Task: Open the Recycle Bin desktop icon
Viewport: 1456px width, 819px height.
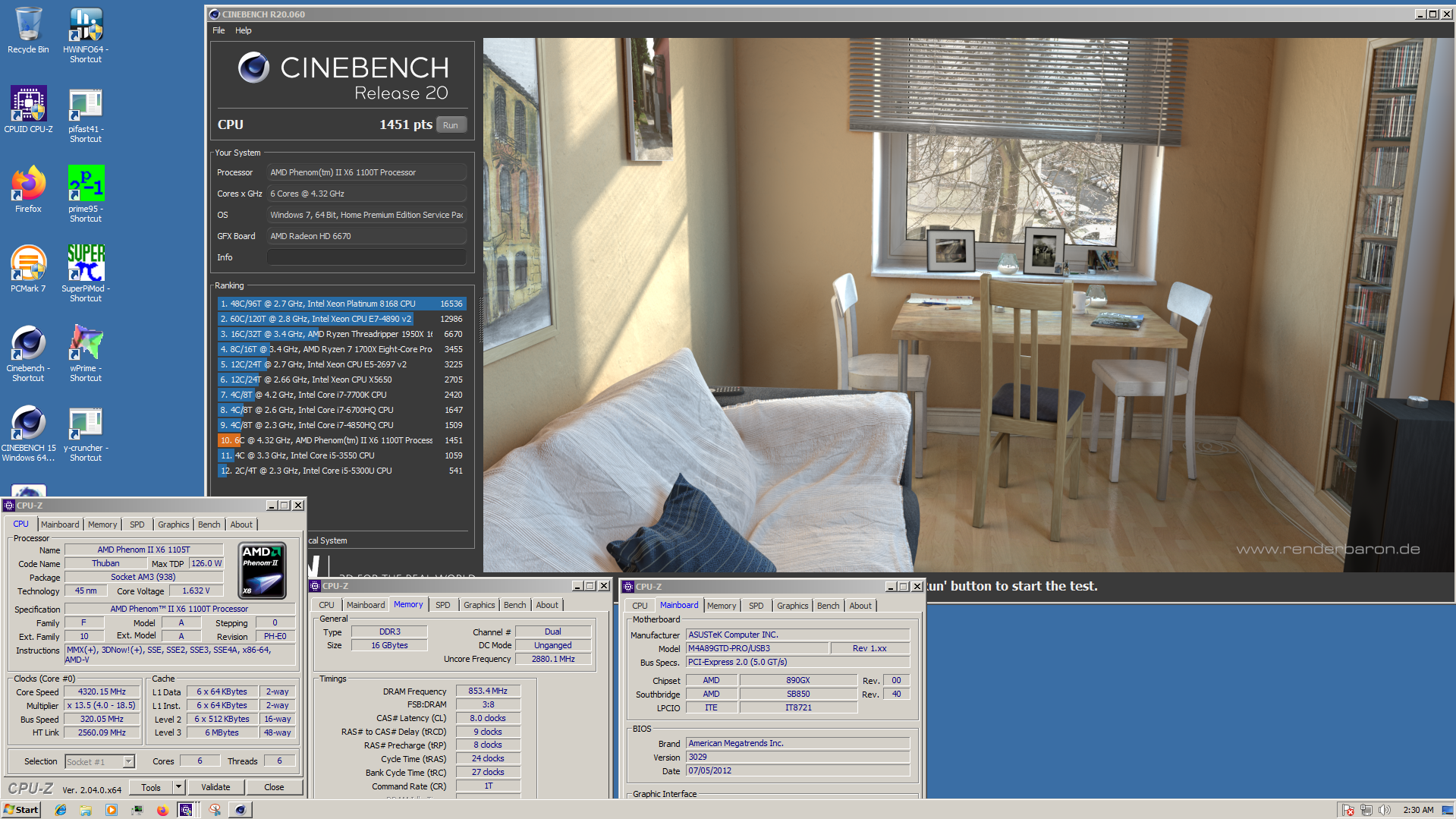Action: [28, 30]
